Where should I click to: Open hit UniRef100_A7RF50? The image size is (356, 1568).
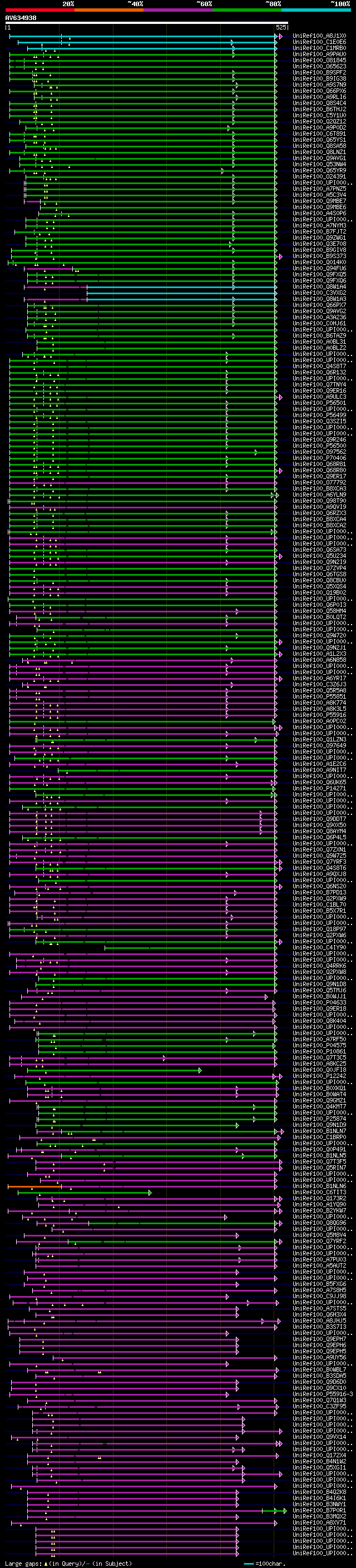[319, 1040]
